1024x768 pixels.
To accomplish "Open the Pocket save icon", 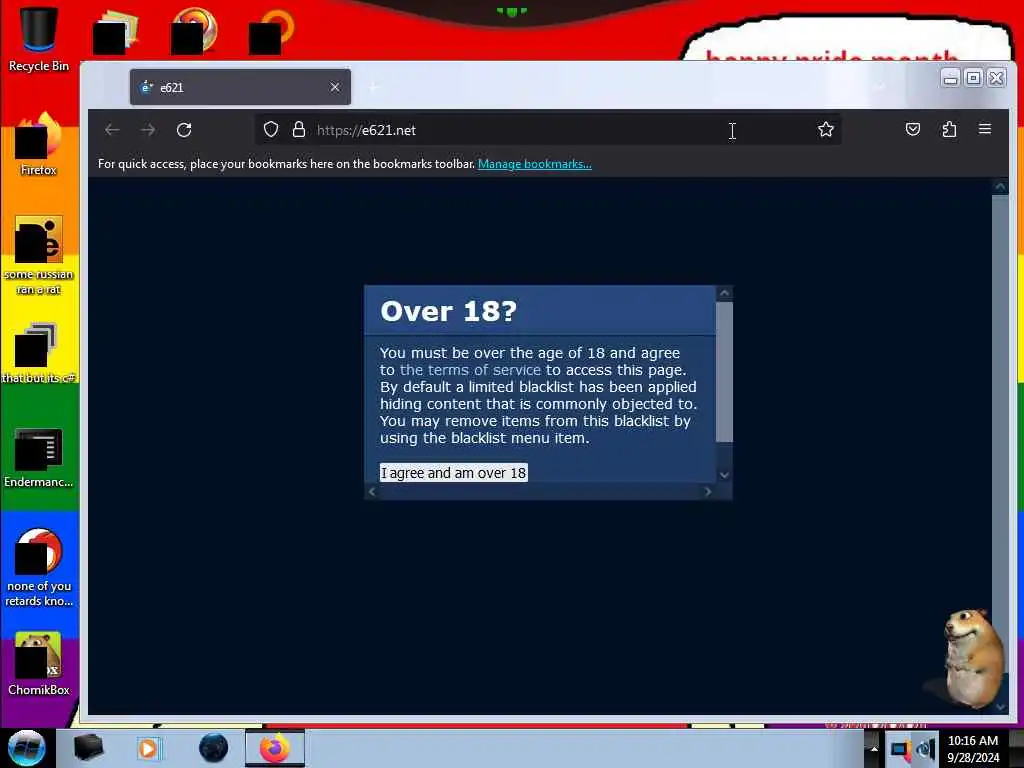I will click(913, 129).
